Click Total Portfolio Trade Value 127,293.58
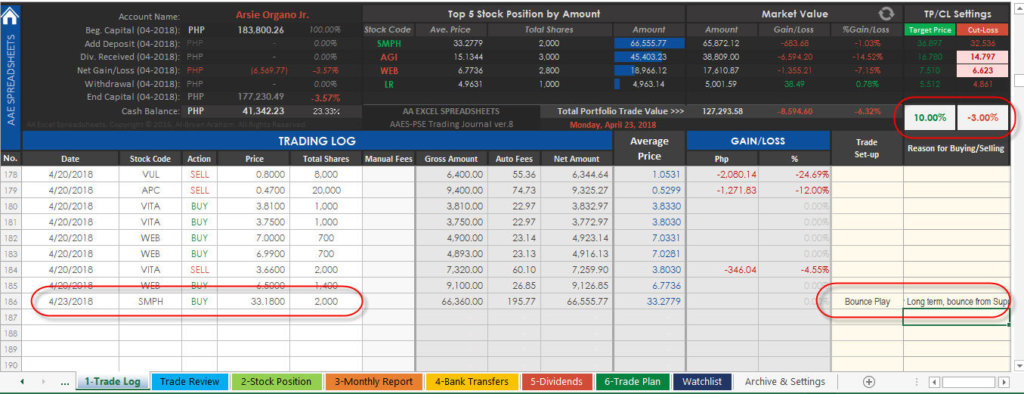Screen dimensions: 1024x394 (x=721, y=111)
